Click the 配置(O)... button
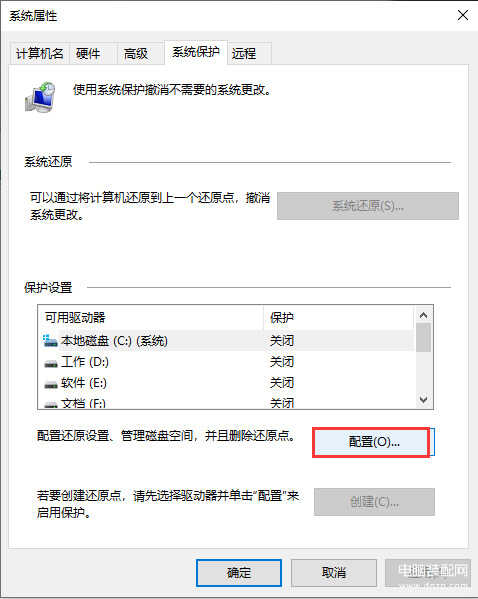The image size is (478, 599). tap(374, 442)
